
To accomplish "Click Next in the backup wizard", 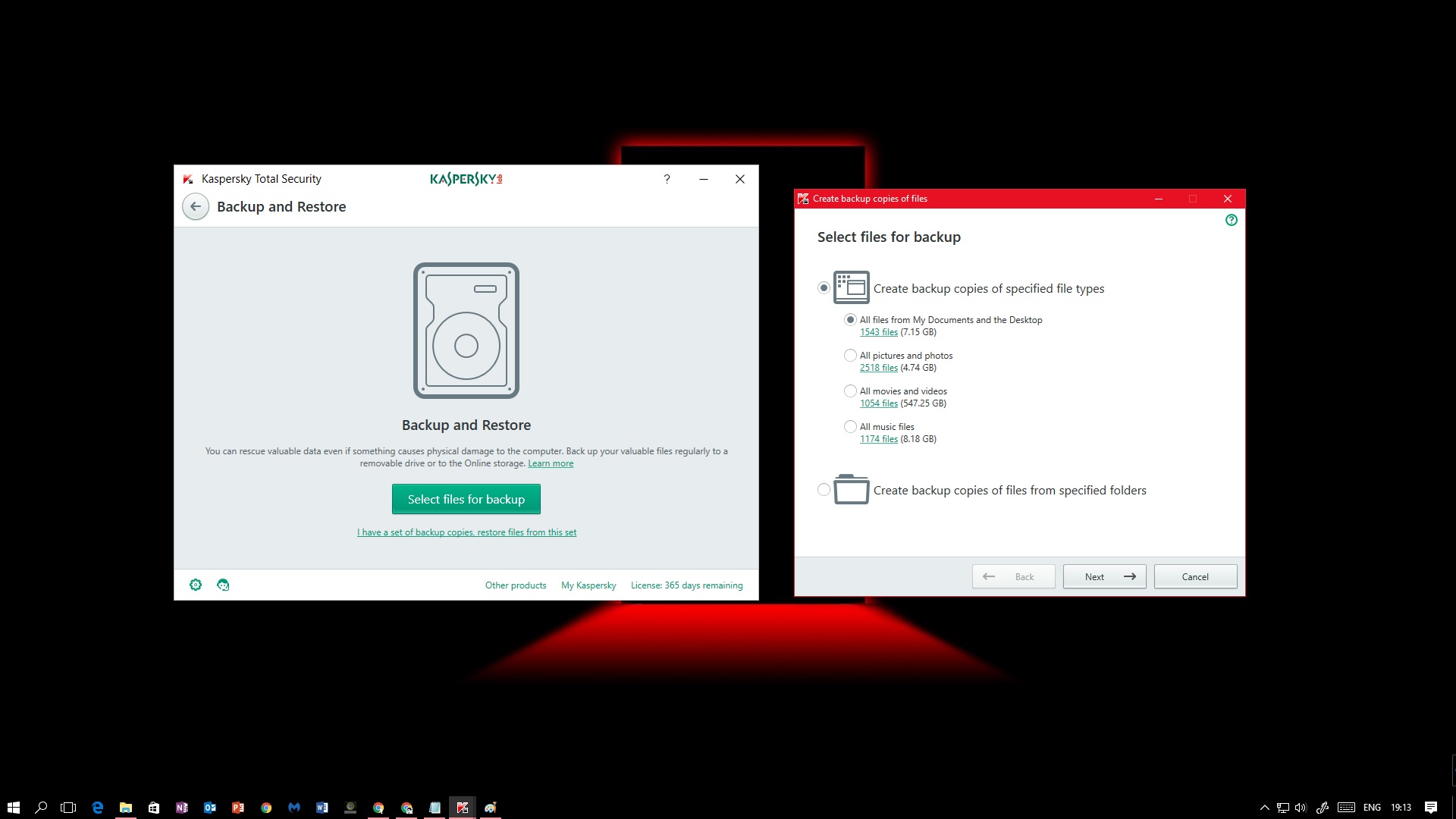I will [1104, 576].
